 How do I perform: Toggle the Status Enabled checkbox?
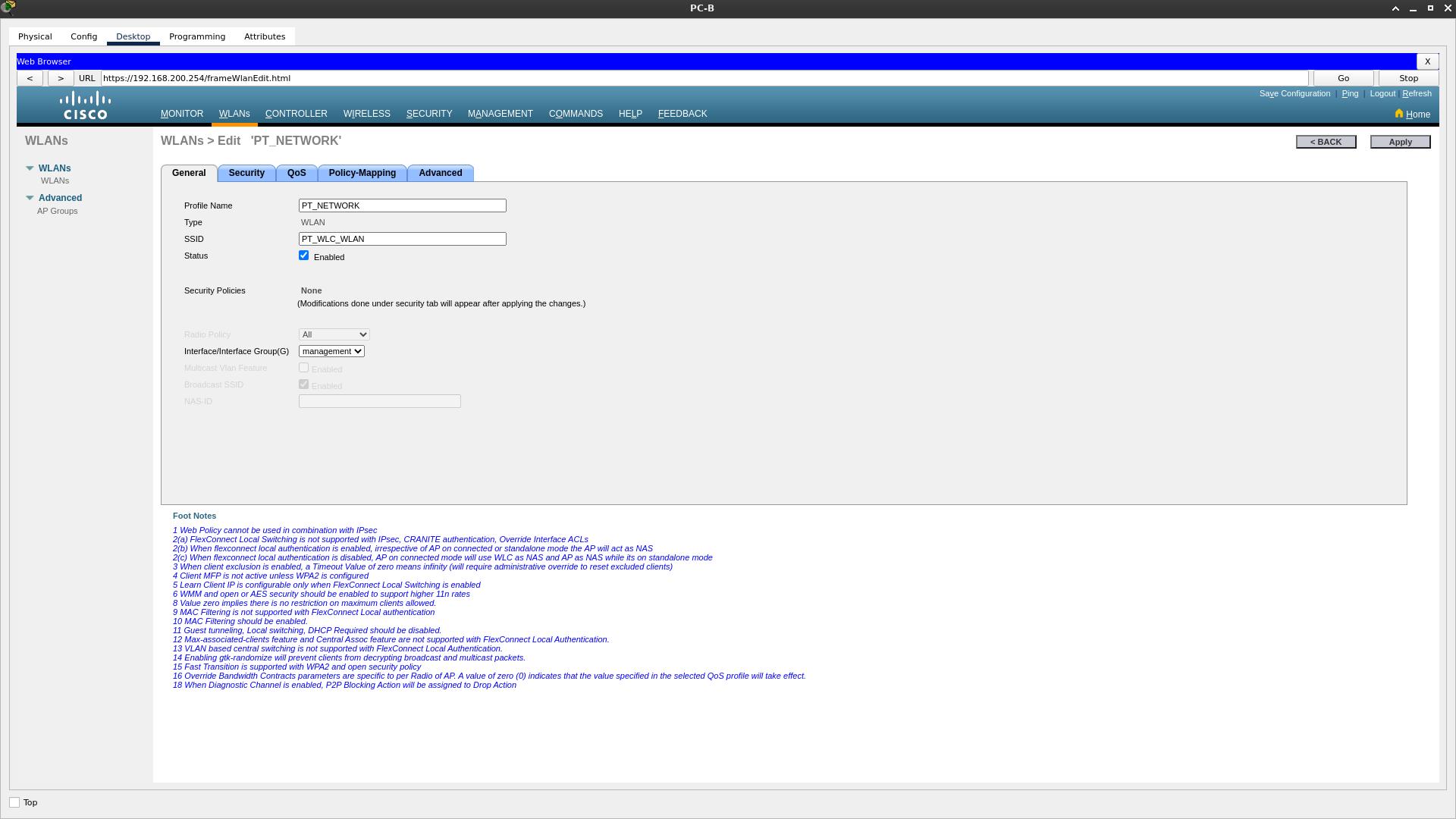pos(304,256)
